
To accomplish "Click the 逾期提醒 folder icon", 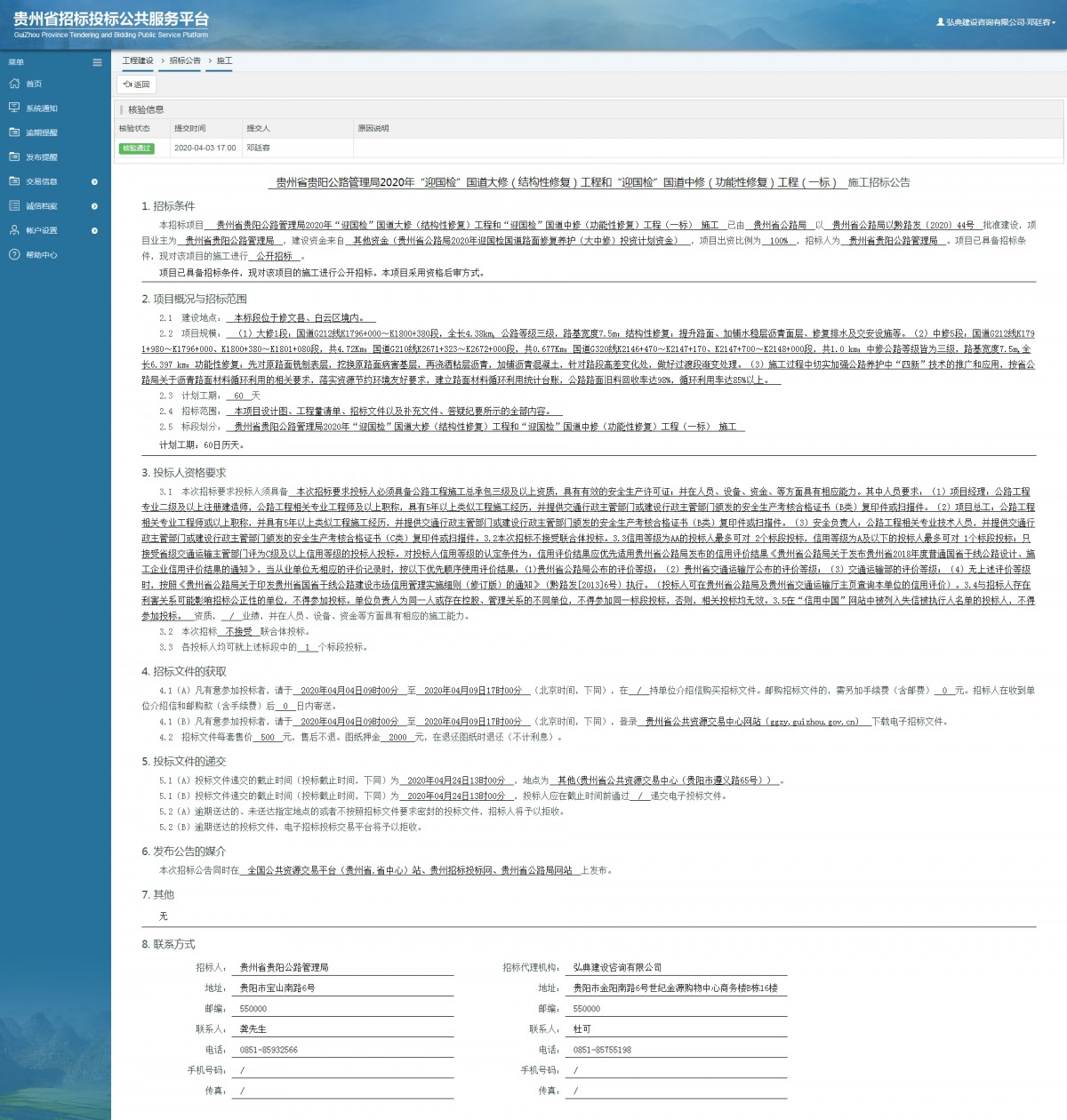I will click(x=14, y=132).
